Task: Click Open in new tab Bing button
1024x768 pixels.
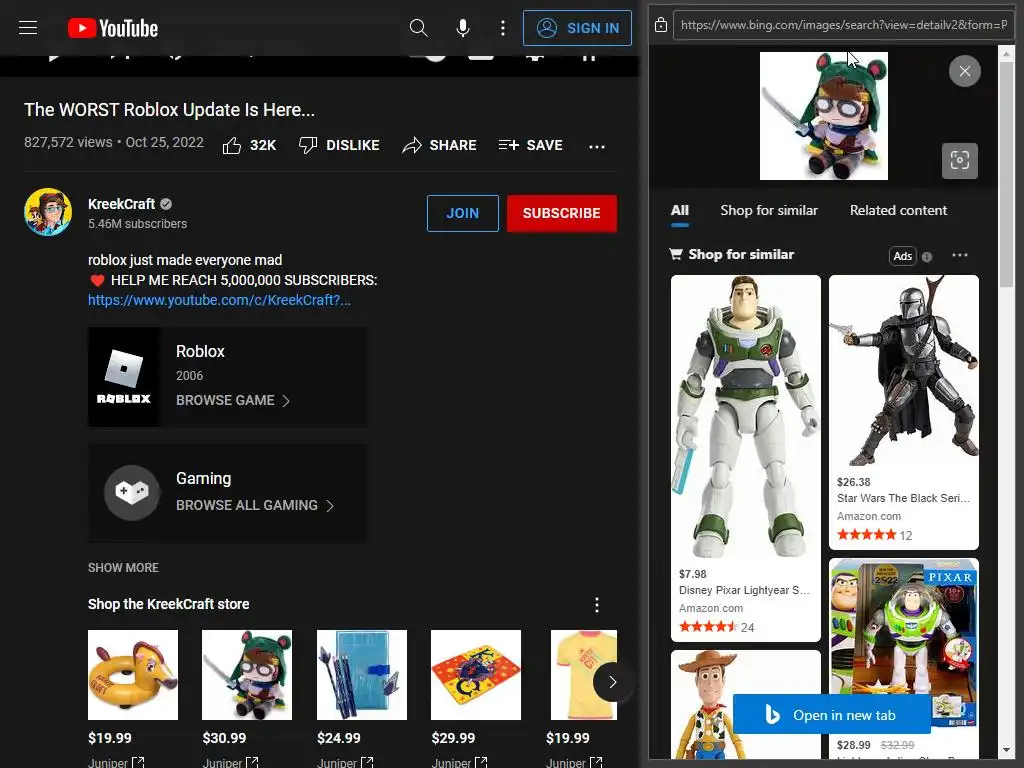Action: 831,714
